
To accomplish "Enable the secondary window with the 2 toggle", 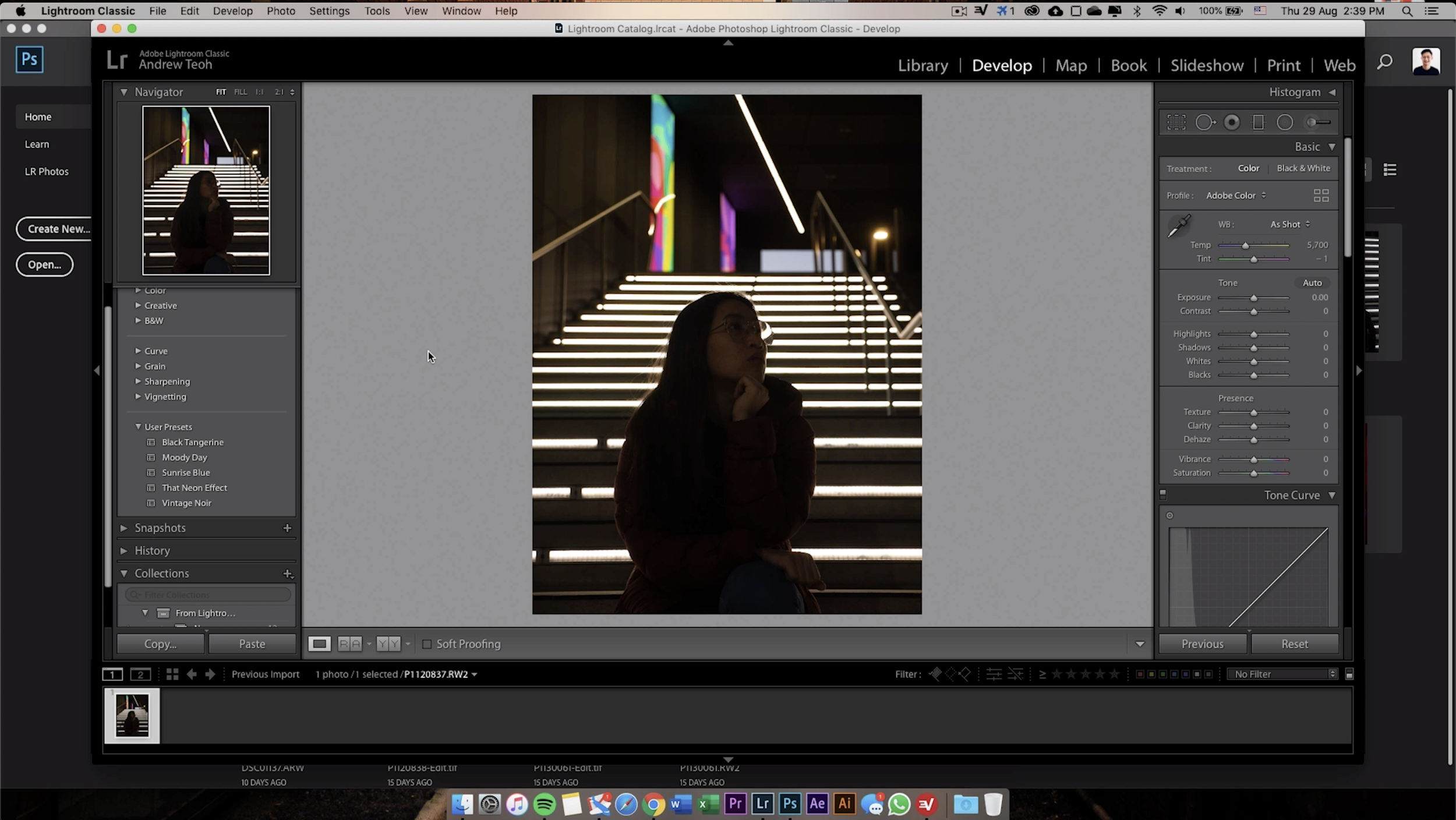I will [x=140, y=674].
